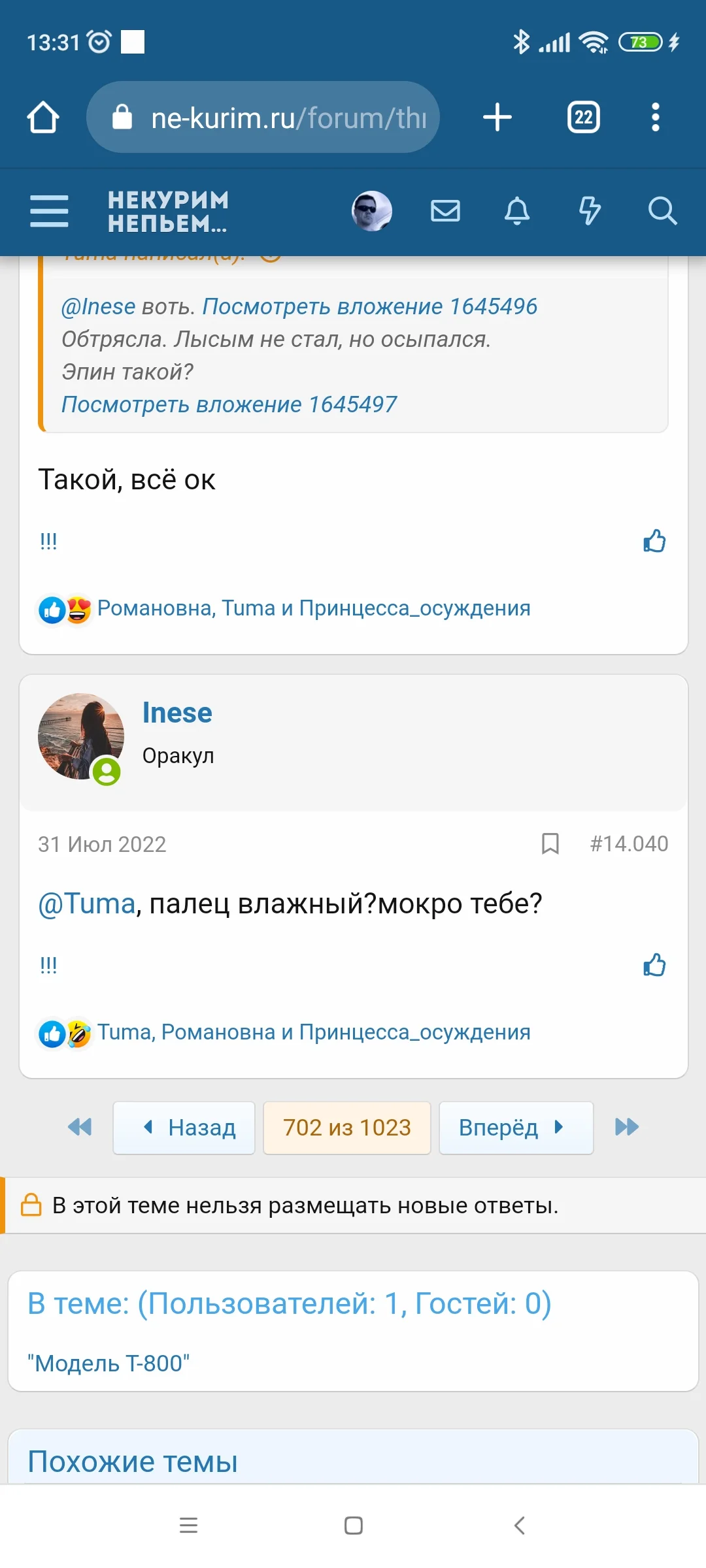Bookmark post #14.040 with the flag icon

click(x=549, y=843)
